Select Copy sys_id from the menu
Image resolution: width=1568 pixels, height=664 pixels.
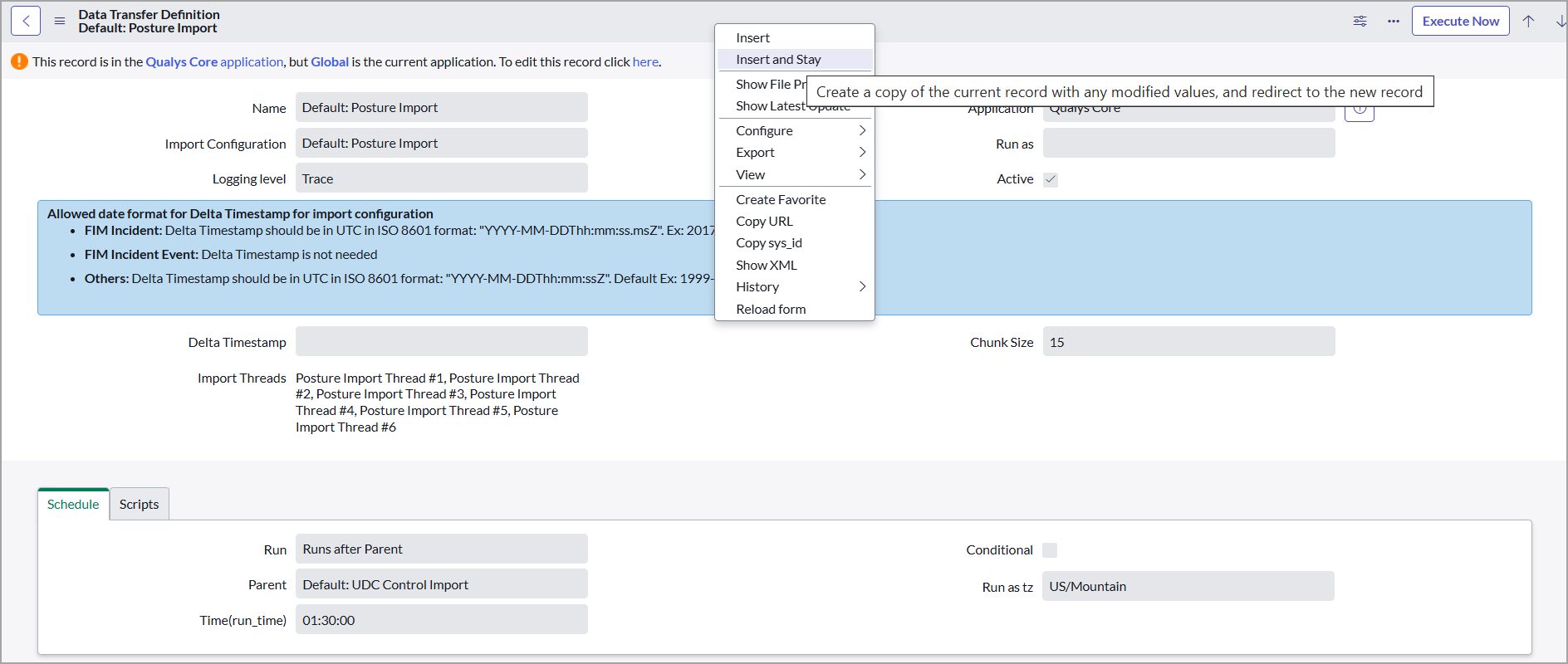pyautogui.click(x=795, y=242)
